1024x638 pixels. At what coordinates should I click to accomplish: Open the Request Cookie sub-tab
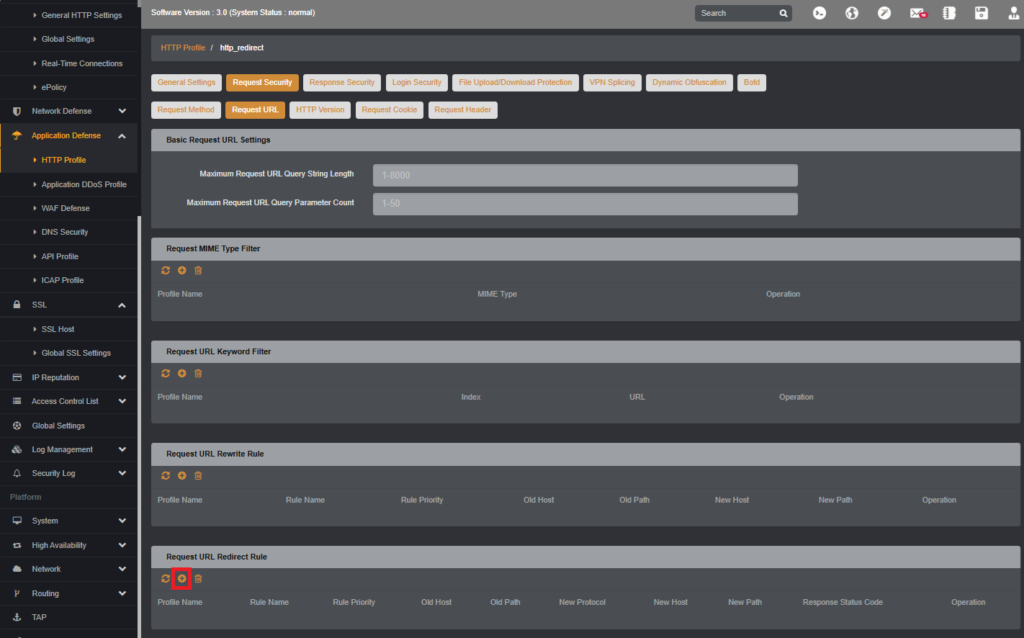(389, 110)
